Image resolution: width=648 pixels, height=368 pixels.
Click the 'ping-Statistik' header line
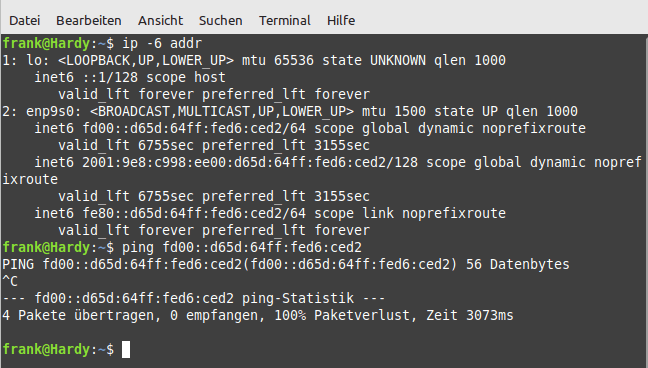click(x=194, y=298)
